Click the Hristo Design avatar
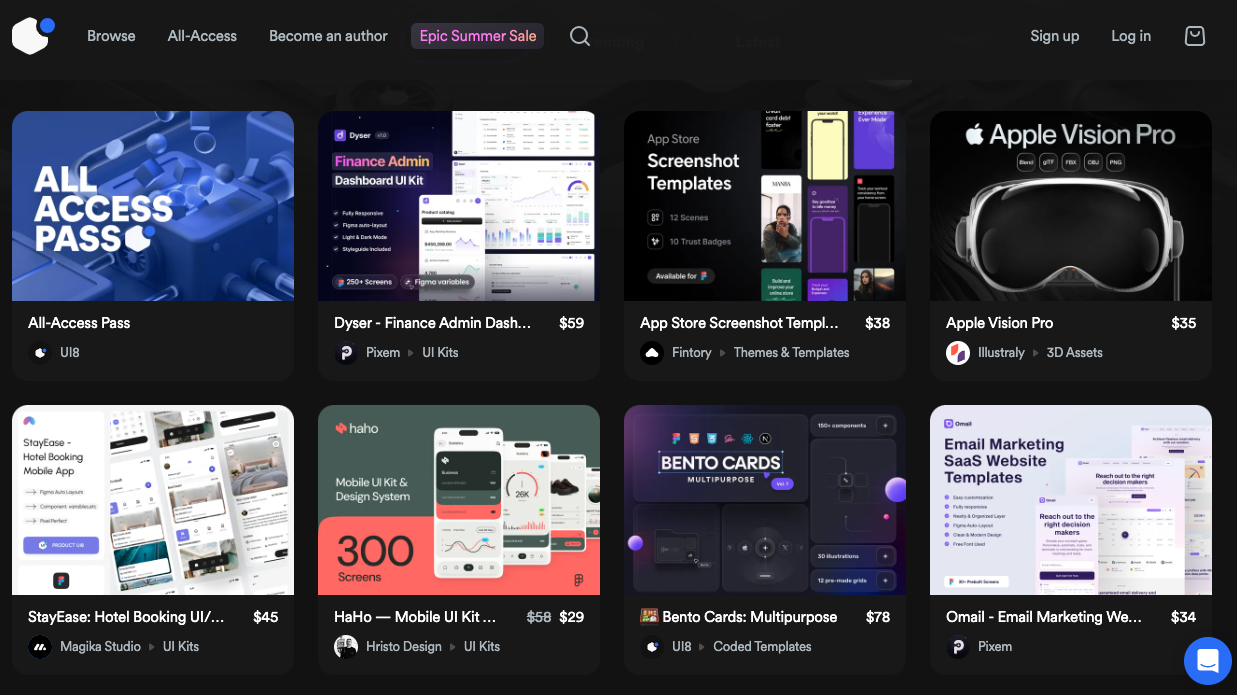The width and height of the screenshot is (1237, 695). pyautogui.click(x=346, y=646)
